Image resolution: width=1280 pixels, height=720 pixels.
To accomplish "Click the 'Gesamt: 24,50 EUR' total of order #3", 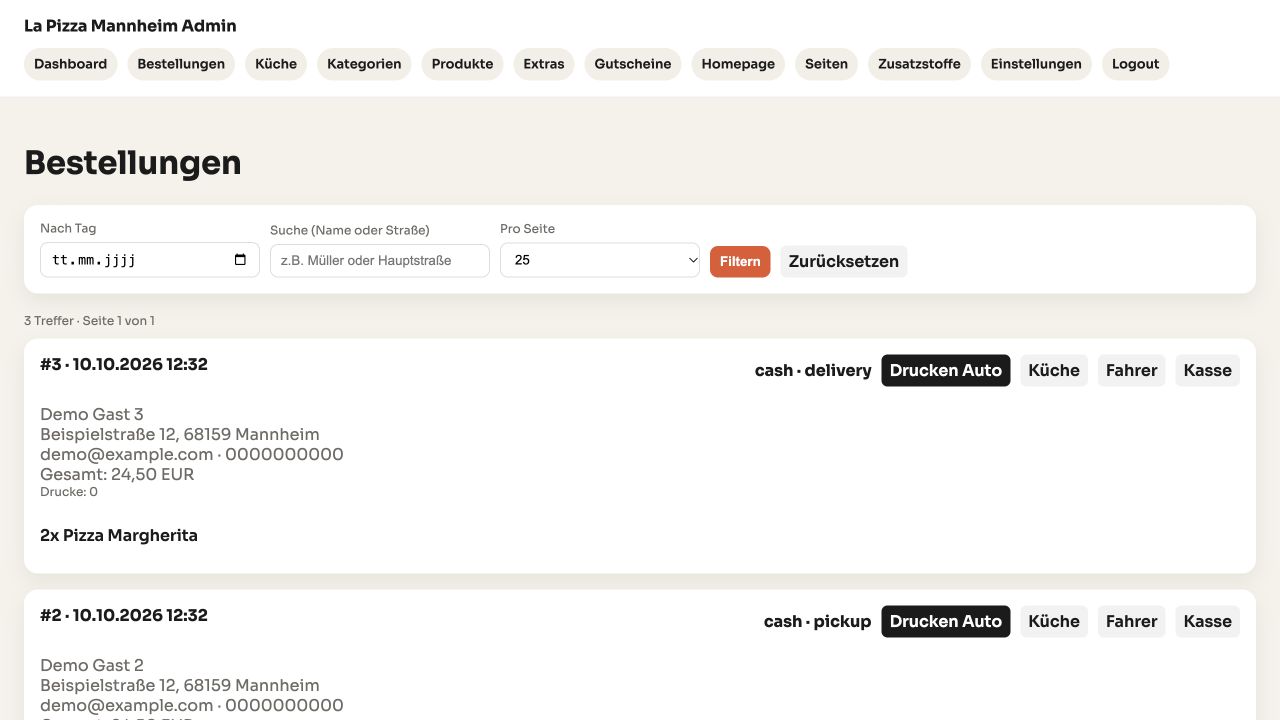I will point(117,474).
